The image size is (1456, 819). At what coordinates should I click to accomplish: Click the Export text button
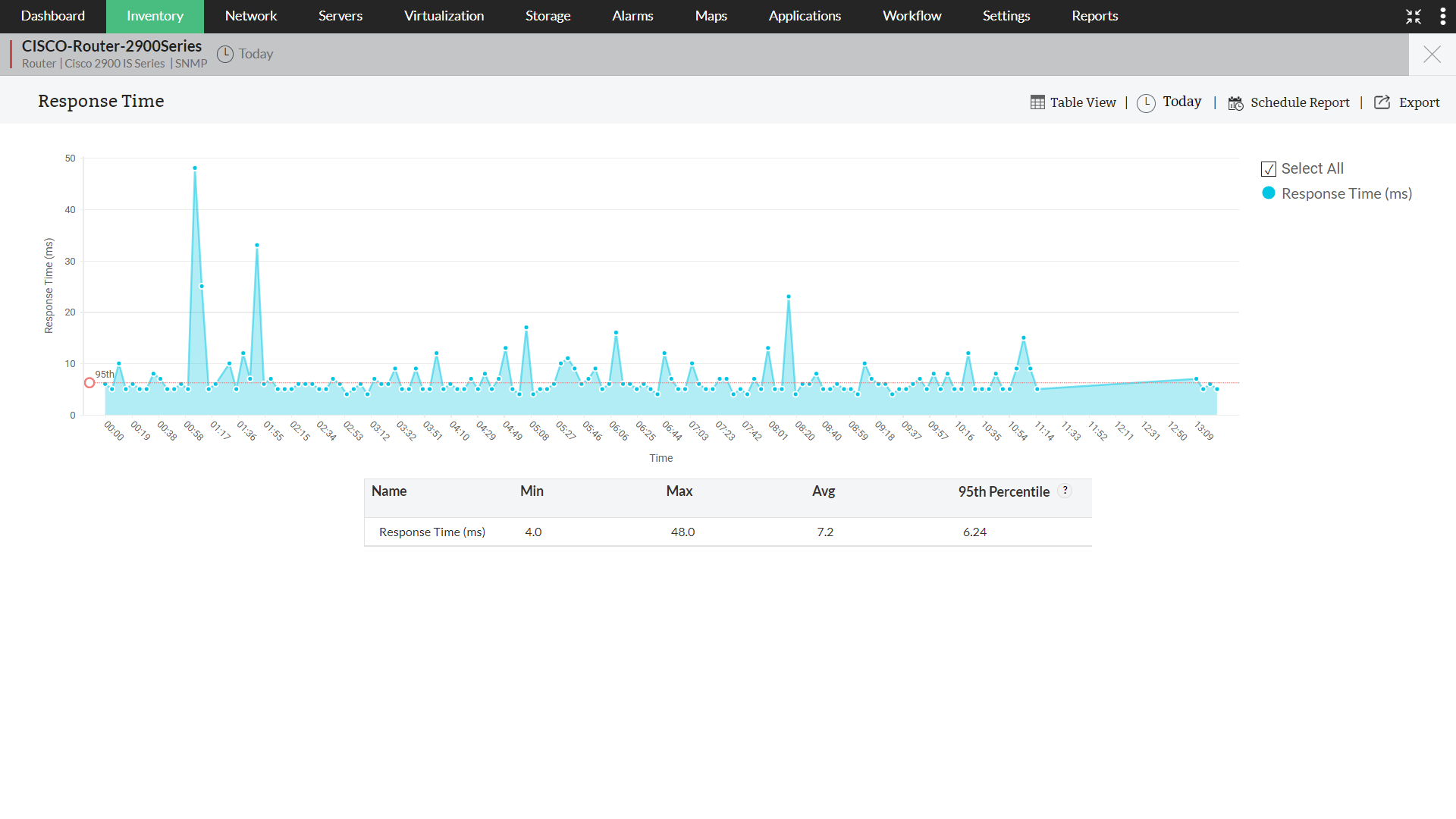coord(1419,102)
